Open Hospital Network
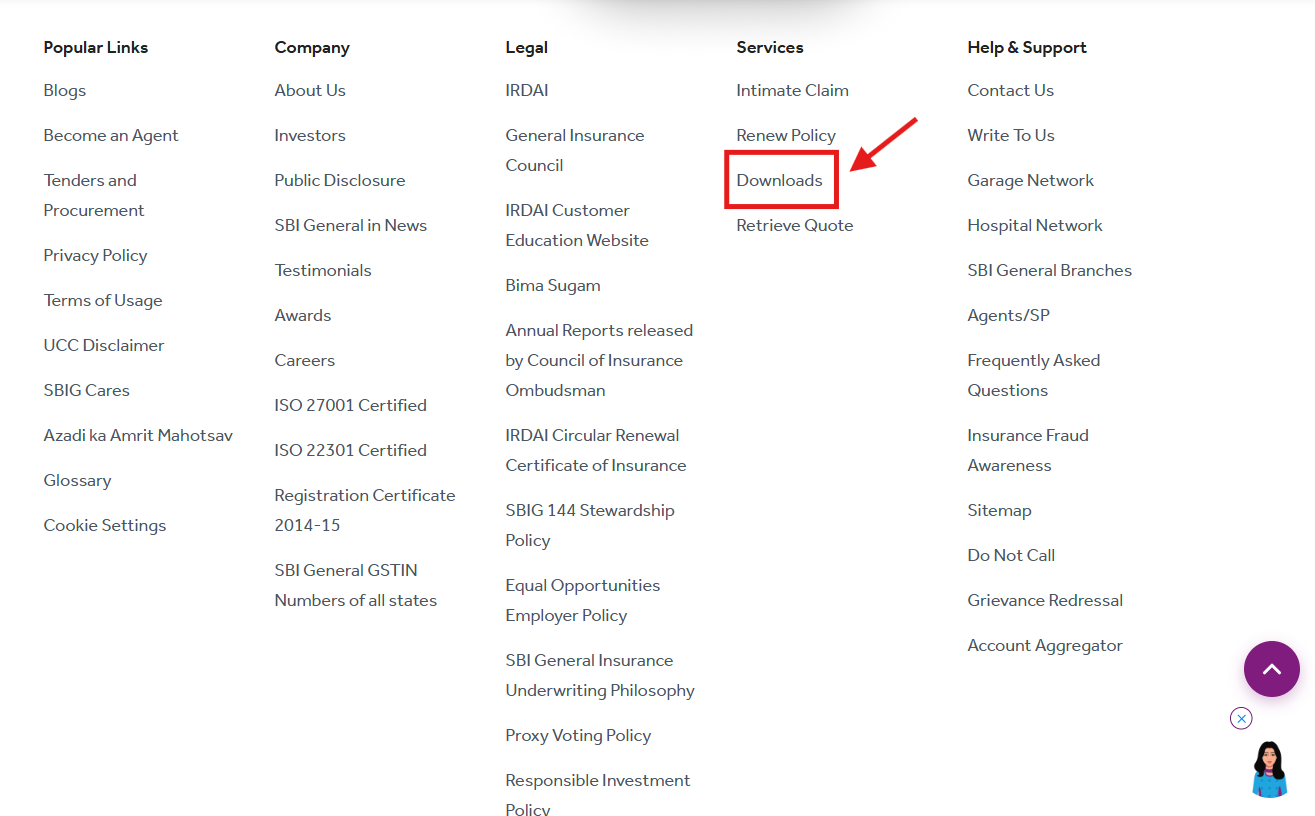The image size is (1315, 816). [x=1035, y=225]
